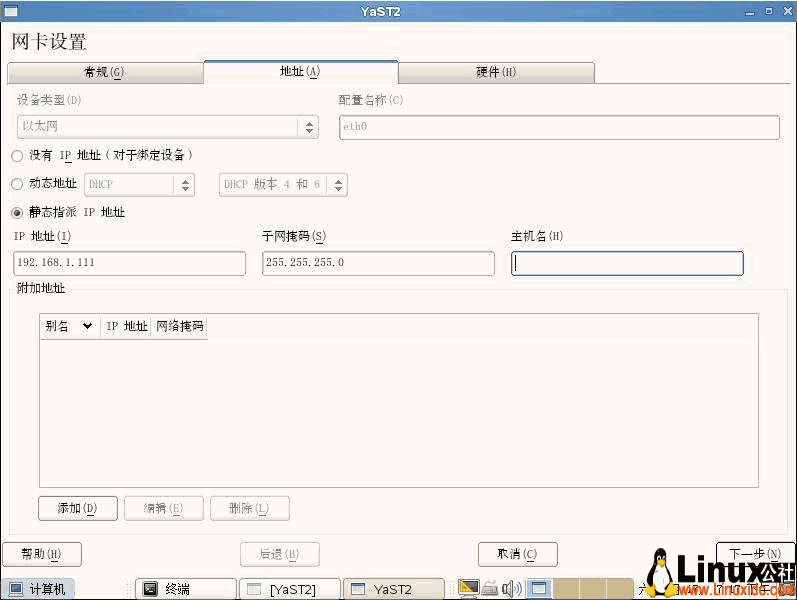Open the 计算机 menu in taskbar
797x600 pixels.
38,589
